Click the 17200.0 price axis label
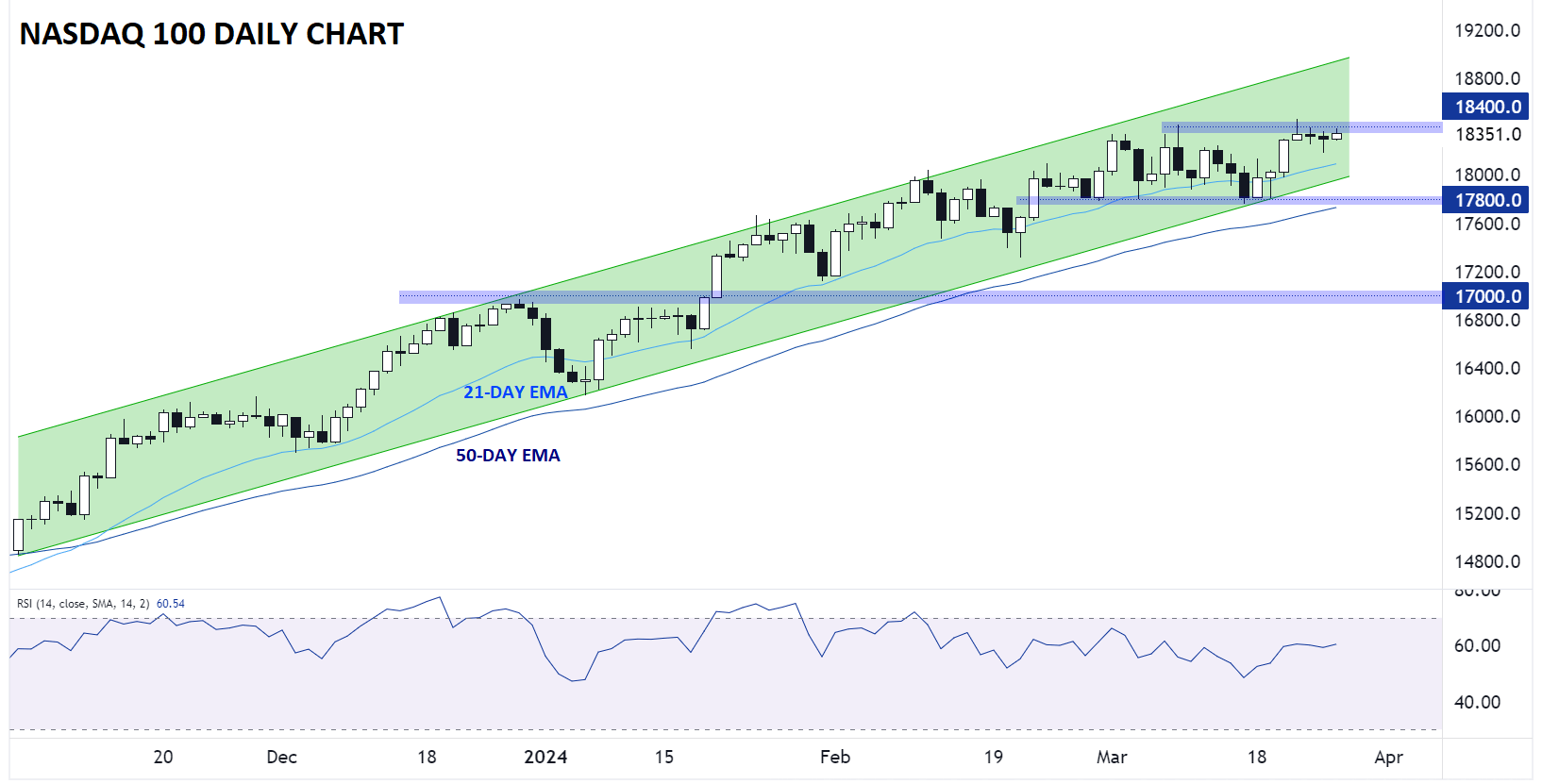 (x=1487, y=273)
